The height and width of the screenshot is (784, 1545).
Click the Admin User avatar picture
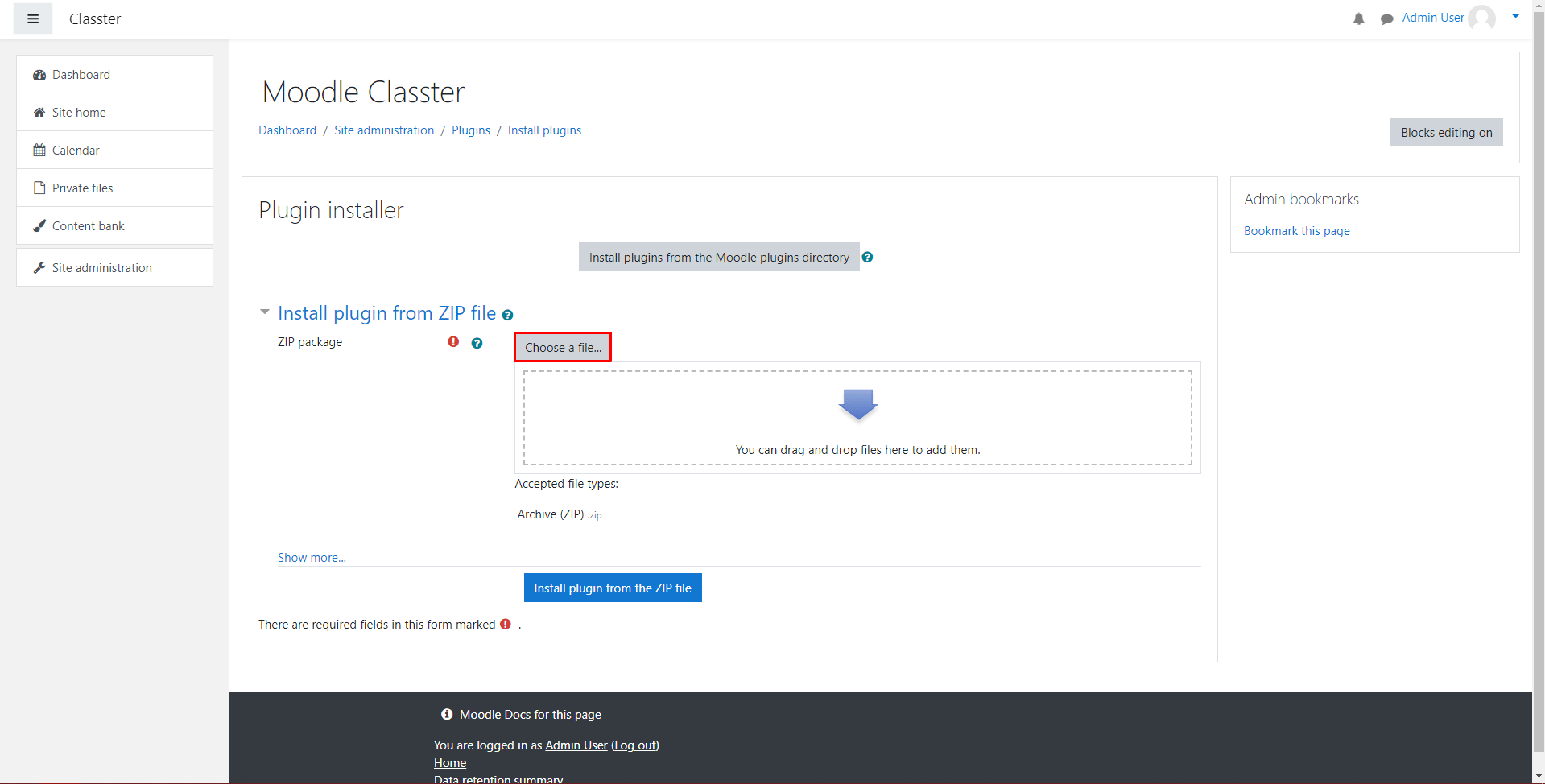[1481, 18]
